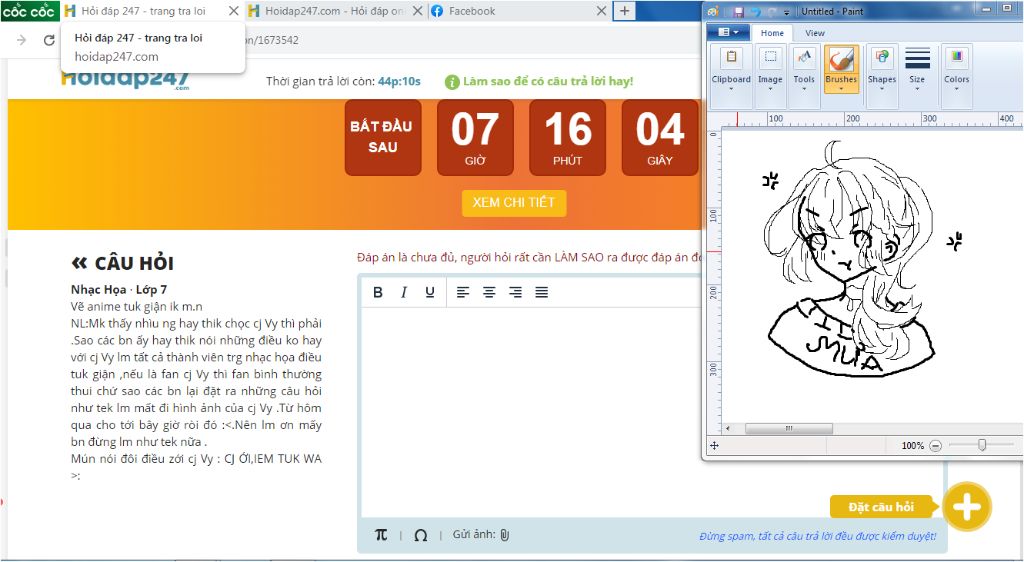This screenshot has height=562, width=1024.
Task: Click the Paint horizontal scrollbar thumb
Action: pyautogui.click(x=789, y=429)
